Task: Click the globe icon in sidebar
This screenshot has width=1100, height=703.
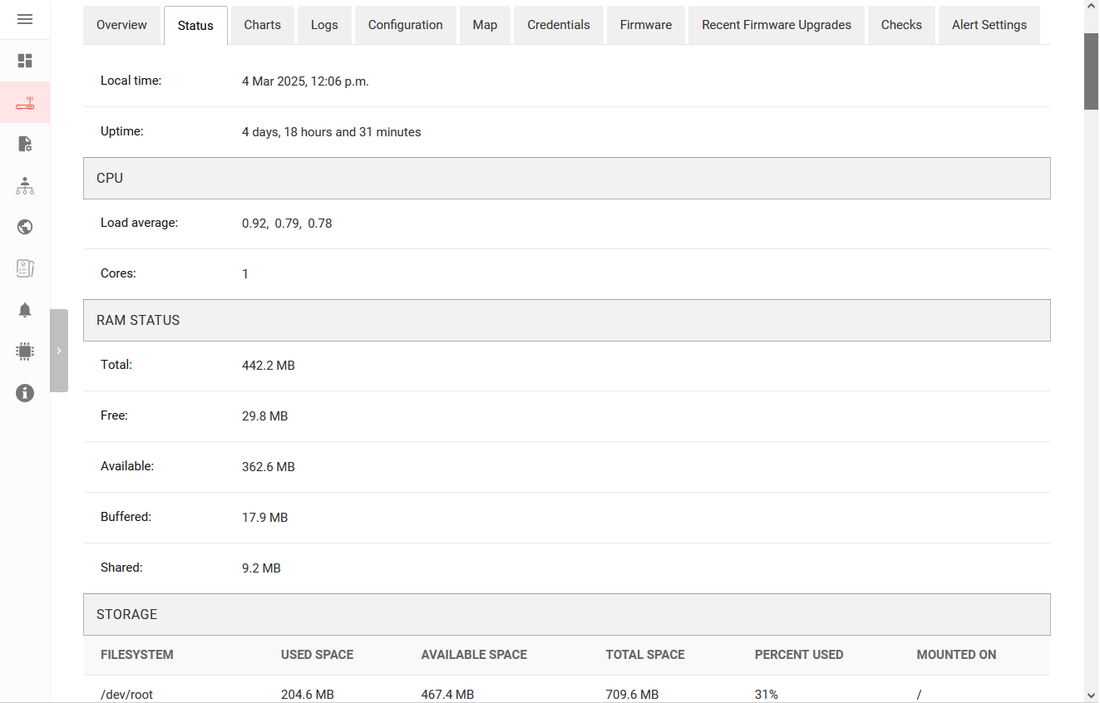Action: pos(25,227)
